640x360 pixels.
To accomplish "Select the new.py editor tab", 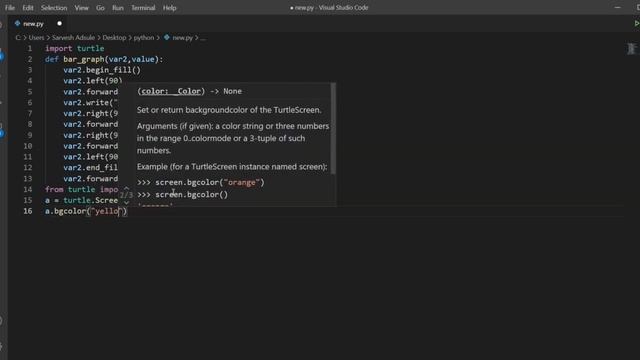I will (38, 24).
